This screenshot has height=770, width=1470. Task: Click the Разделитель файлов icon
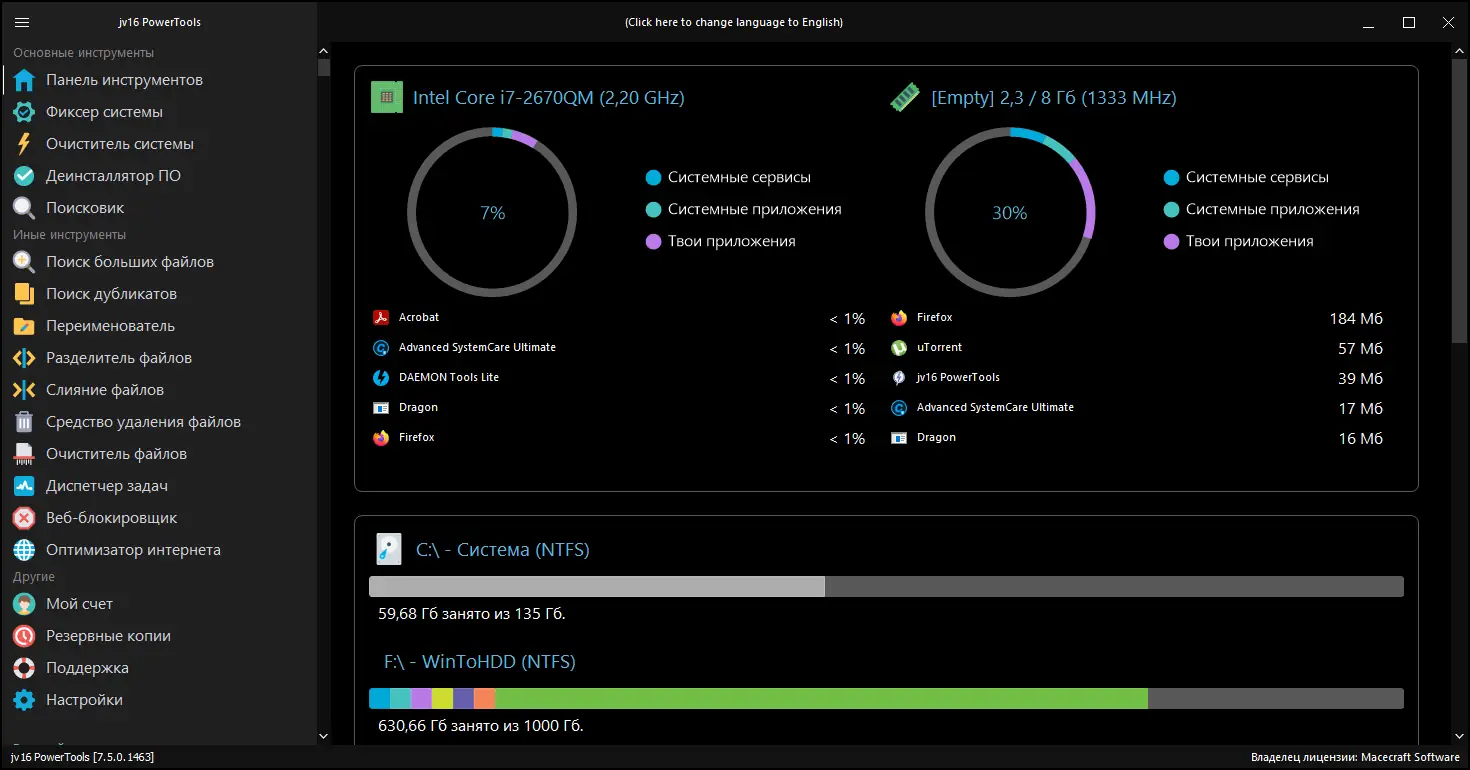(25, 358)
